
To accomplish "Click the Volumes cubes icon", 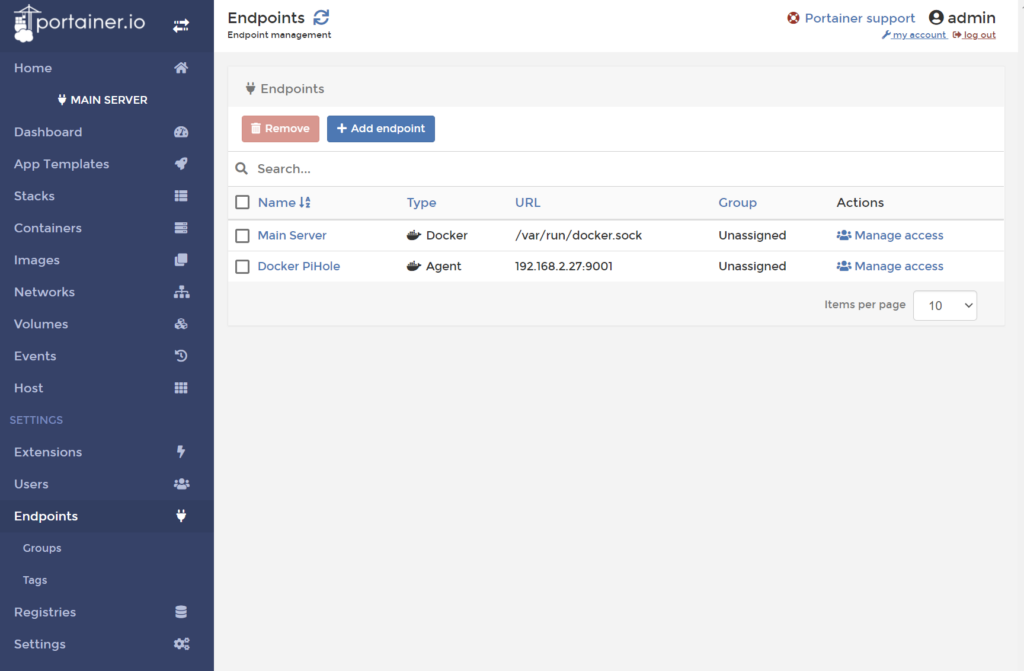I will point(181,324).
